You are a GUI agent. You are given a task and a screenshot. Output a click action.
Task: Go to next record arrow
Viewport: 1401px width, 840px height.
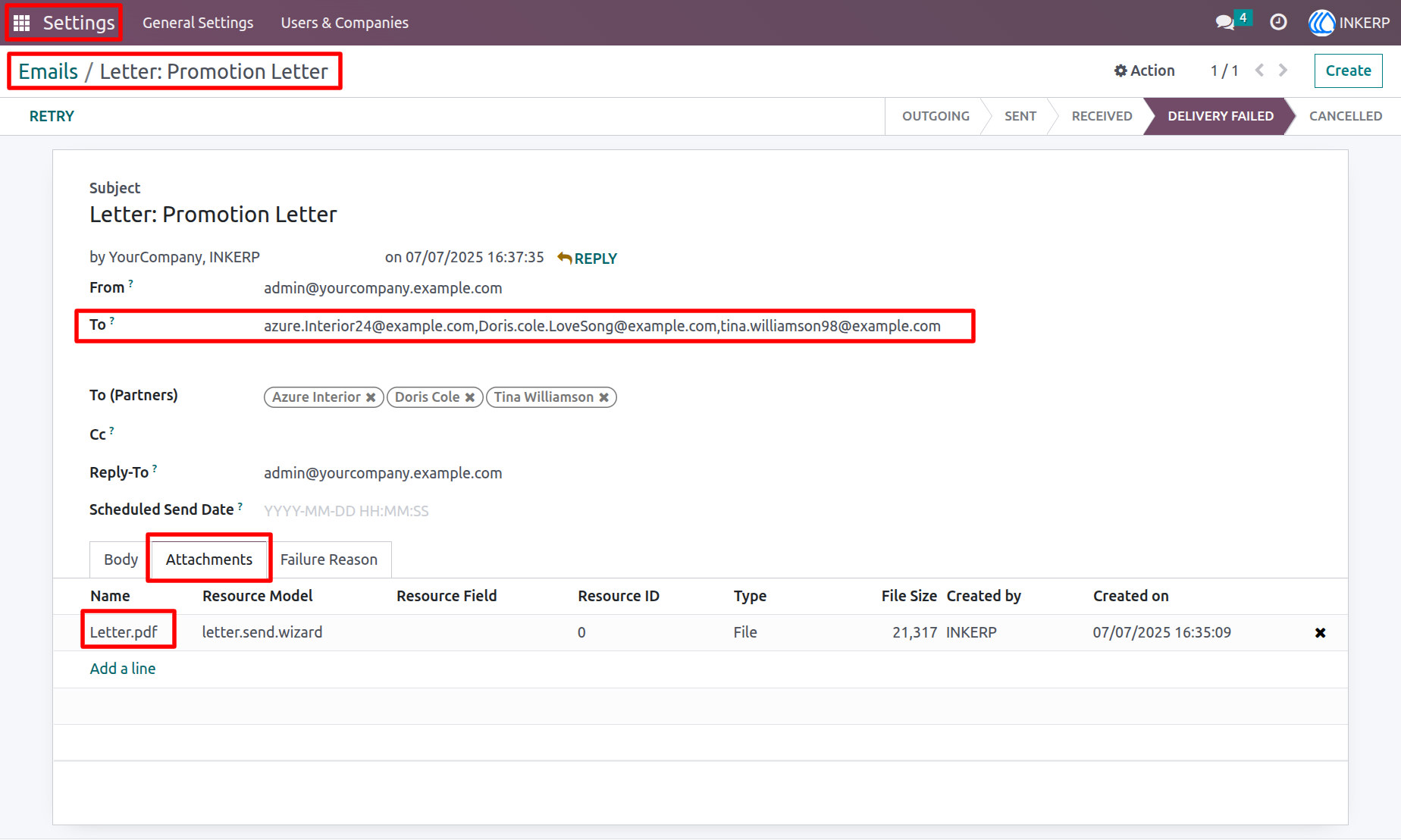pyautogui.click(x=1283, y=71)
